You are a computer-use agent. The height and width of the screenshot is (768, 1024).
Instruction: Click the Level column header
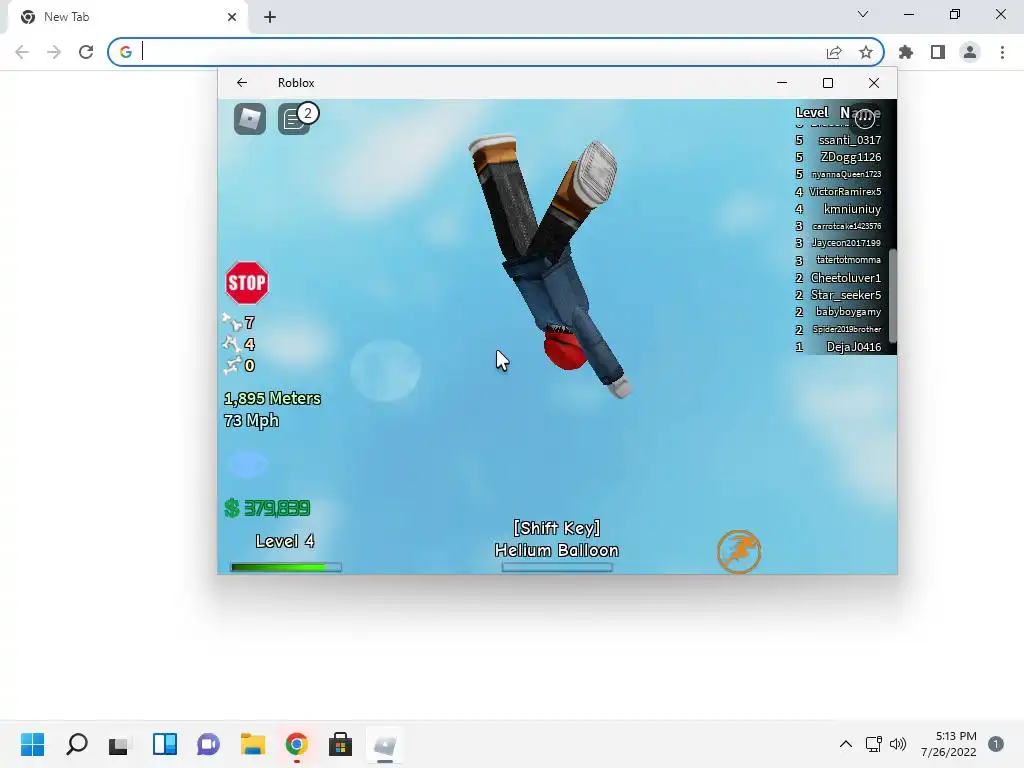point(812,112)
